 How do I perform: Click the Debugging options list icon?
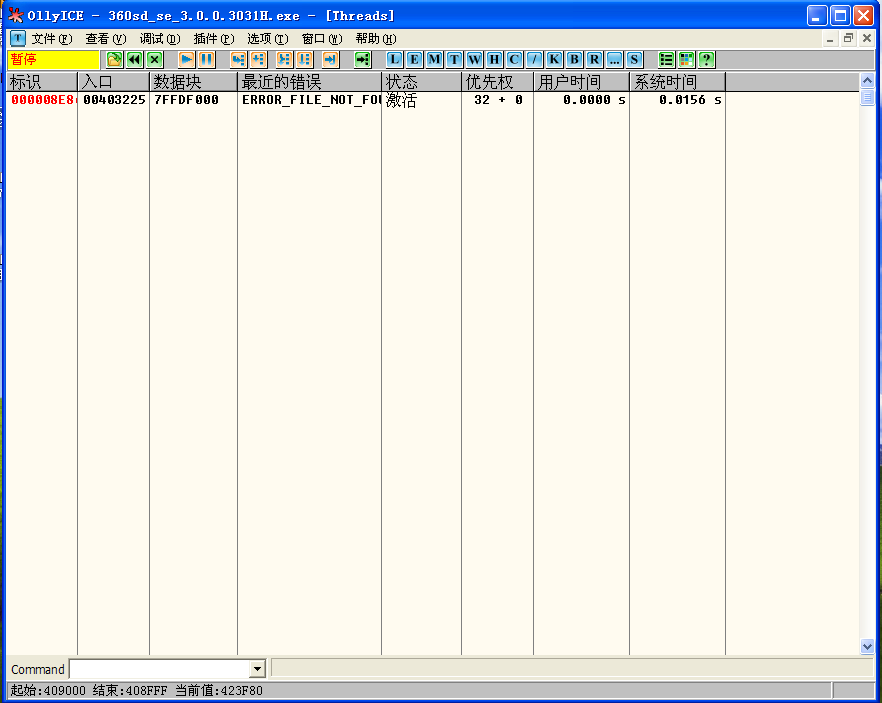coord(666,60)
